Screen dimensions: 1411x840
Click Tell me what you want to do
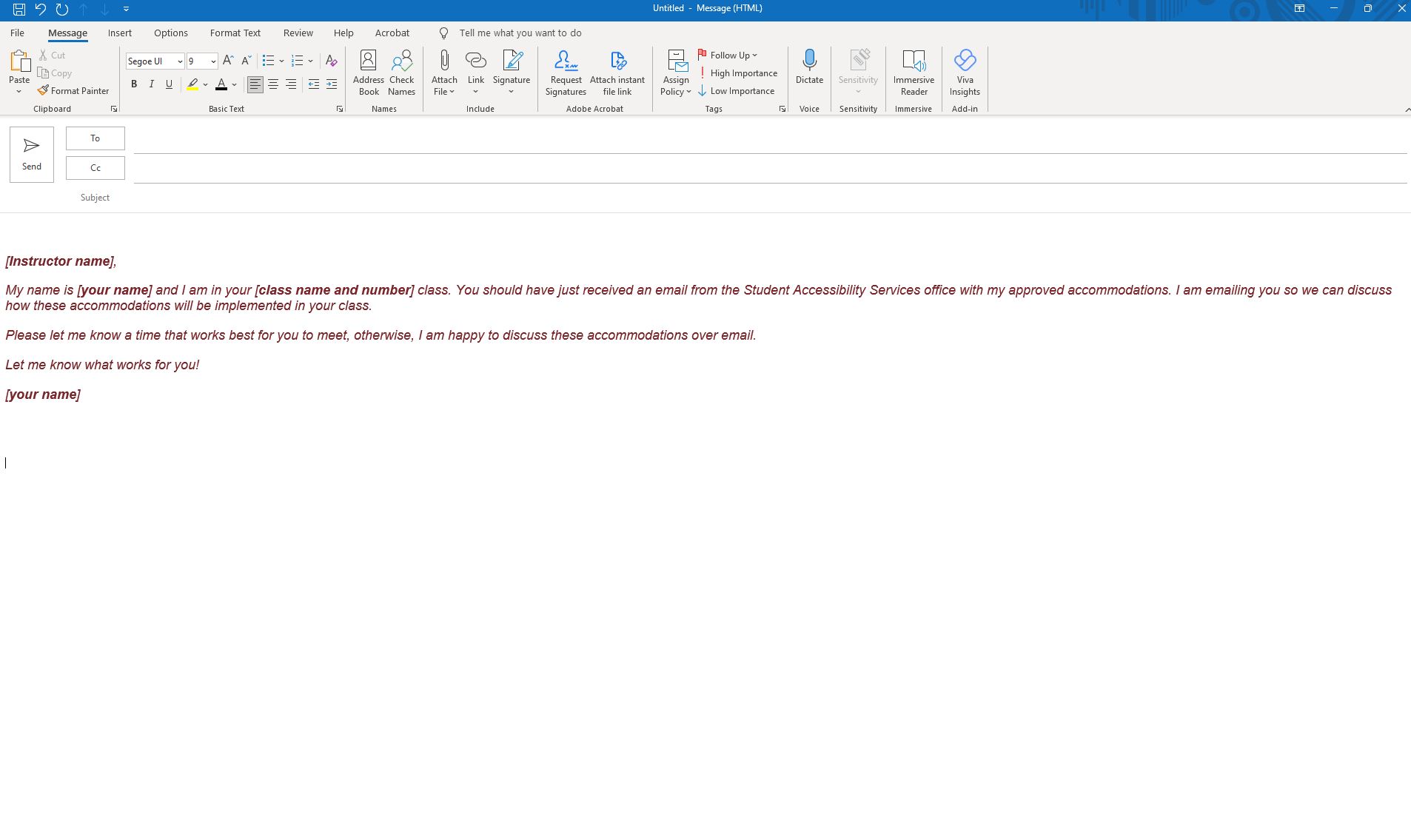520,33
